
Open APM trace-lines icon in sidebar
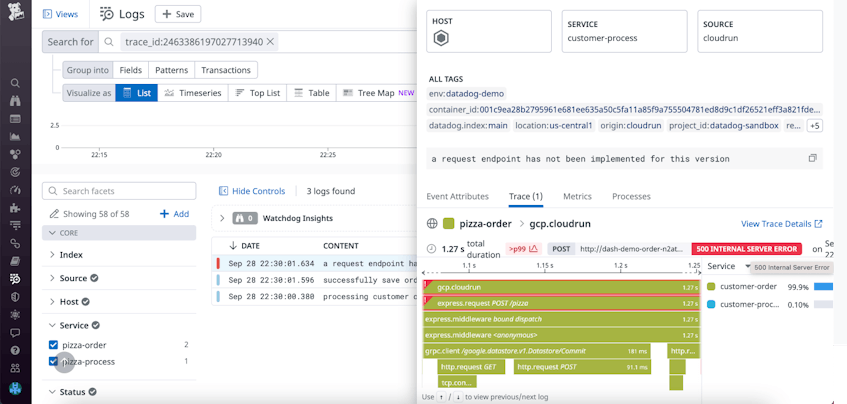point(15,225)
